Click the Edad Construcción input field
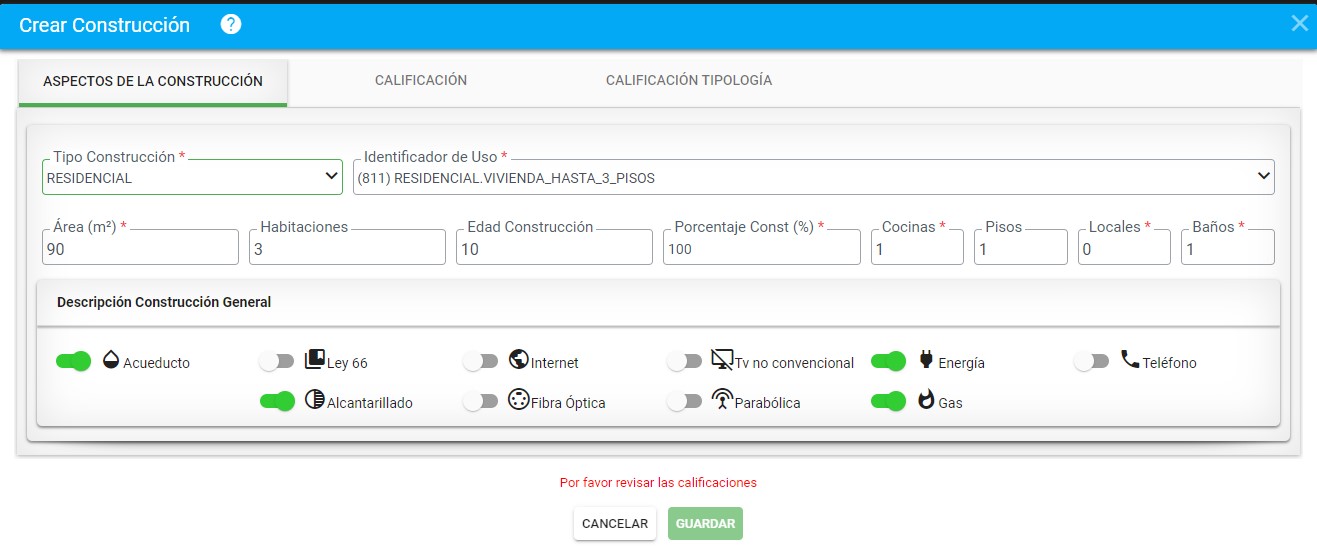 pyautogui.click(x=554, y=247)
